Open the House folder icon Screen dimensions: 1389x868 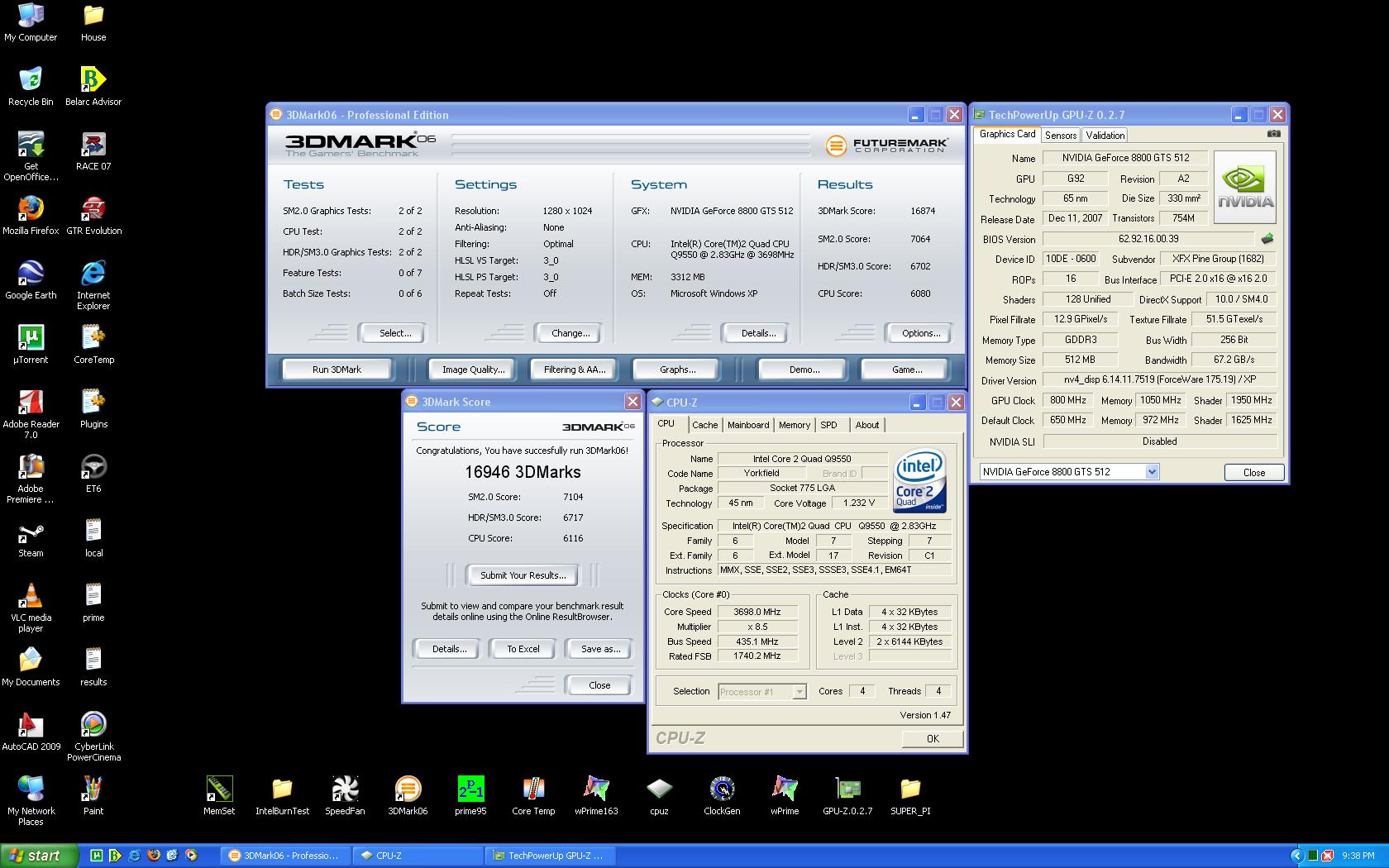coord(93,23)
